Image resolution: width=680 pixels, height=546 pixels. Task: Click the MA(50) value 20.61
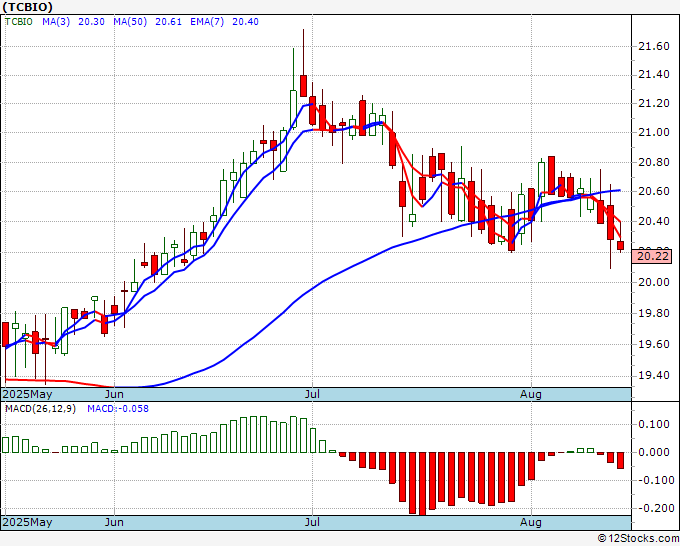click(x=168, y=21)
